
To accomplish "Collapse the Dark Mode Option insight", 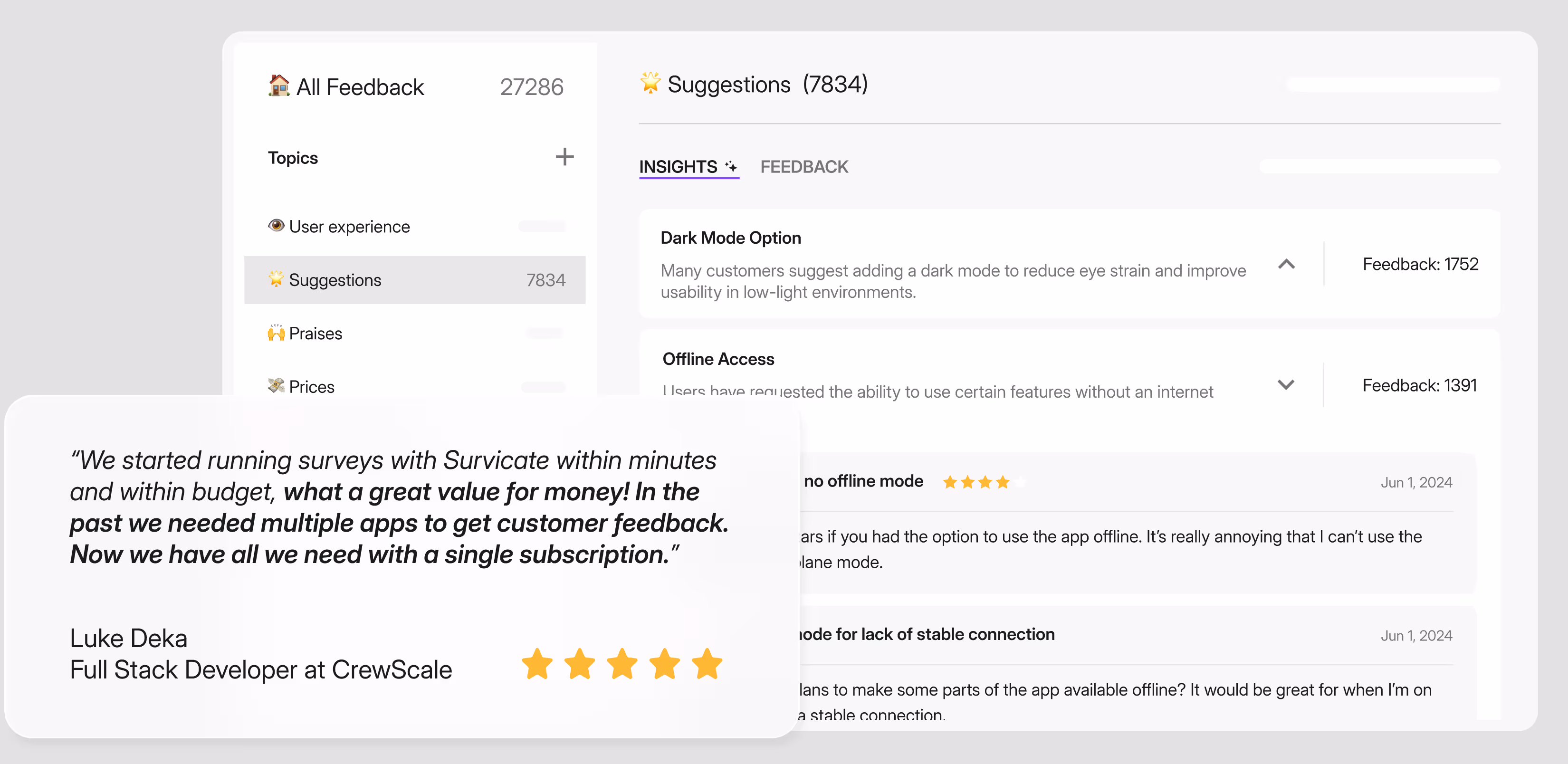I will [x=1286, y=264].
